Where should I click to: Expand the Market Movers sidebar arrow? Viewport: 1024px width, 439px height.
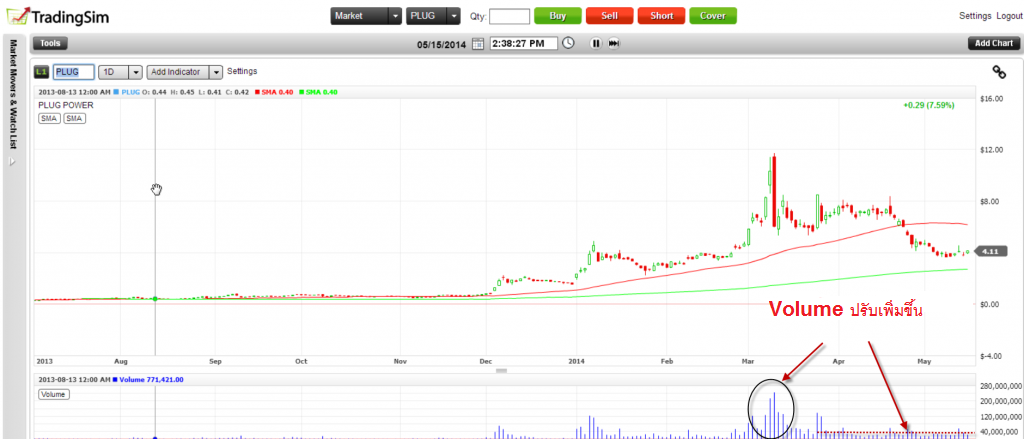tap(12, 162)
